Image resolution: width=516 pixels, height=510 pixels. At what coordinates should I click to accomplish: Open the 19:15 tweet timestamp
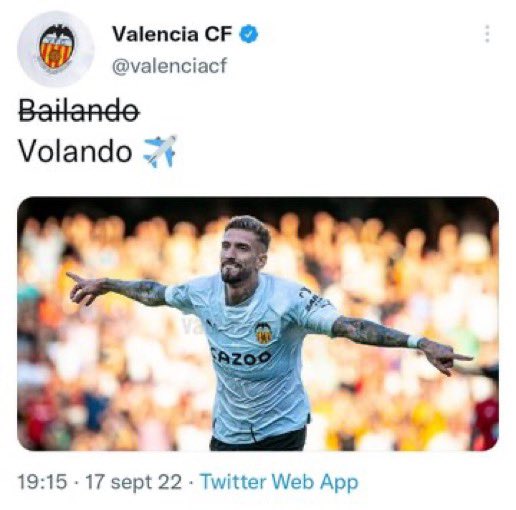[x=42, y=482]
